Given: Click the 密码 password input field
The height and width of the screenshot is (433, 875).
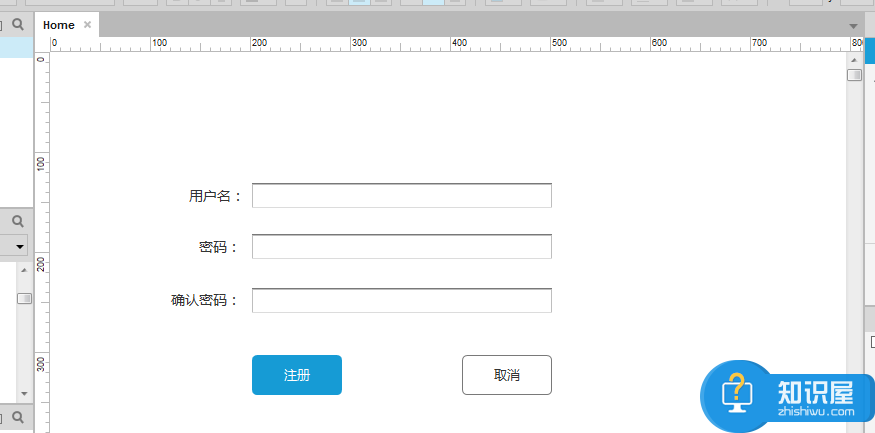Looking at the screenshot, I should click(401, 247).
